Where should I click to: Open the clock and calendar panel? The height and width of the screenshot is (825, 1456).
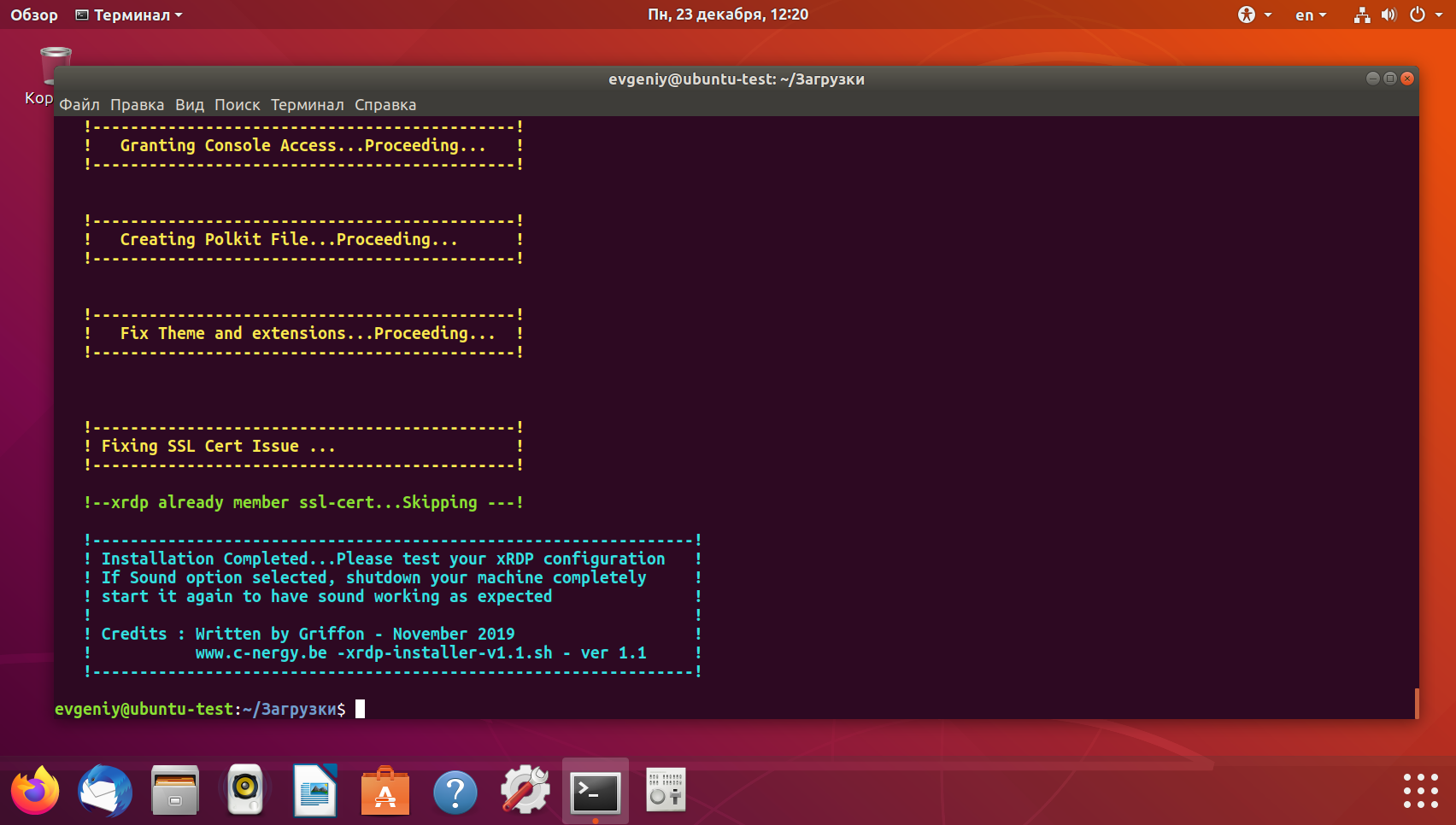coord(728,15)
